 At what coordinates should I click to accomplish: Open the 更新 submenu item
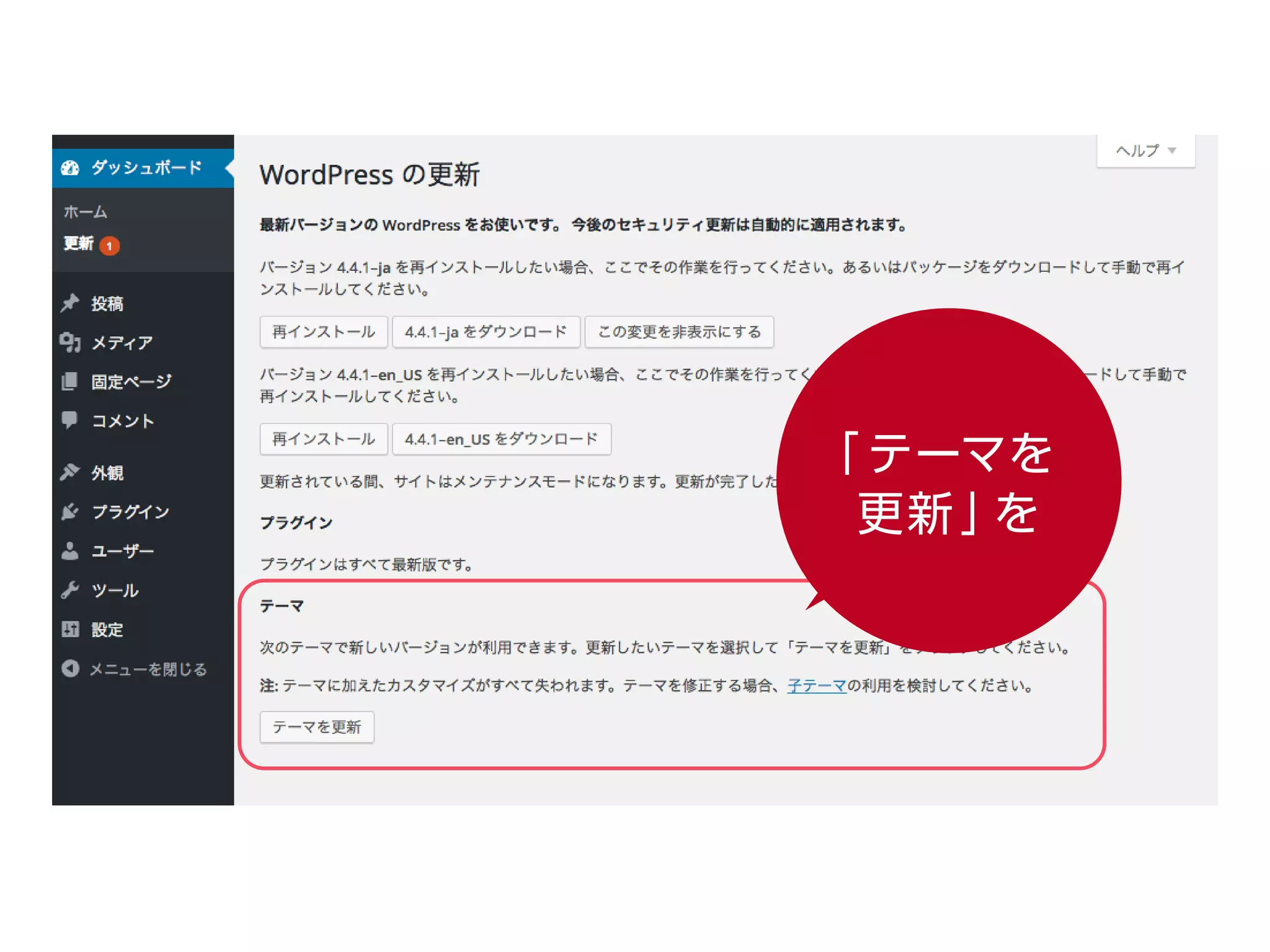click(79, 244)
